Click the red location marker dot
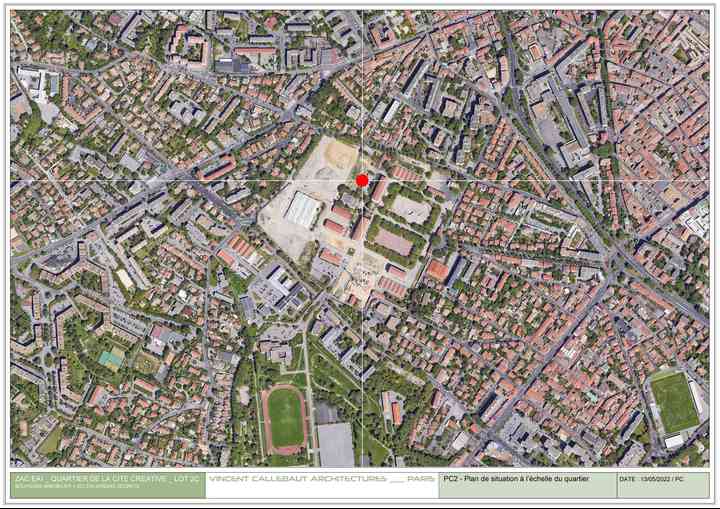720x509 pixels. click(362, 180)
